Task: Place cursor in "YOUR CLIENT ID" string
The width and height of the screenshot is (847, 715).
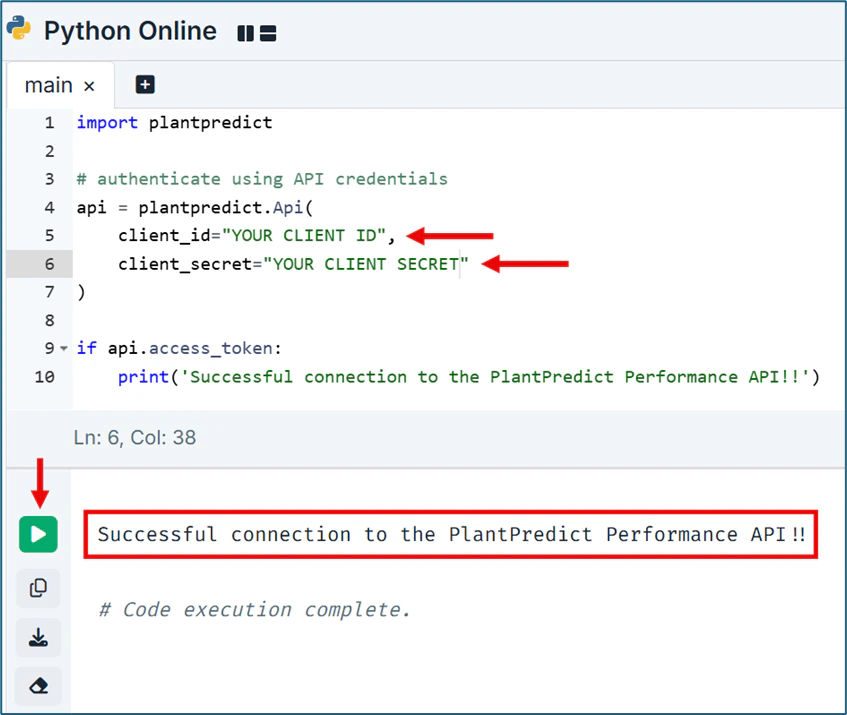Action: [304, 235]
